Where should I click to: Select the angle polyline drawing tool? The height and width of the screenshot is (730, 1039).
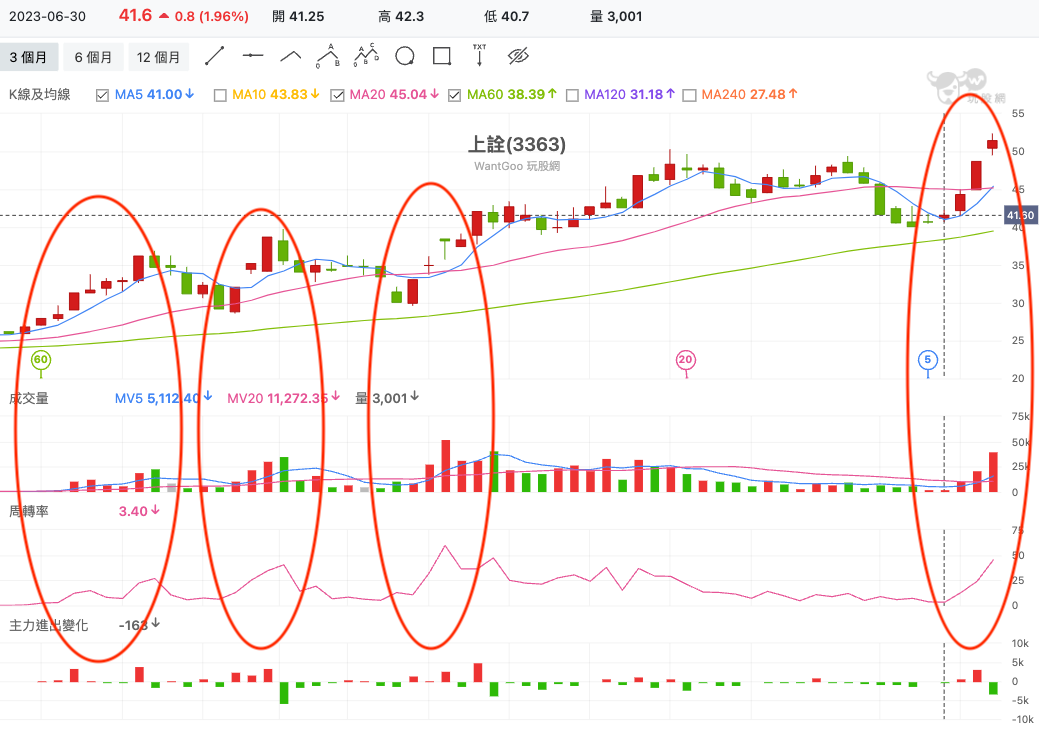(290, 56)
